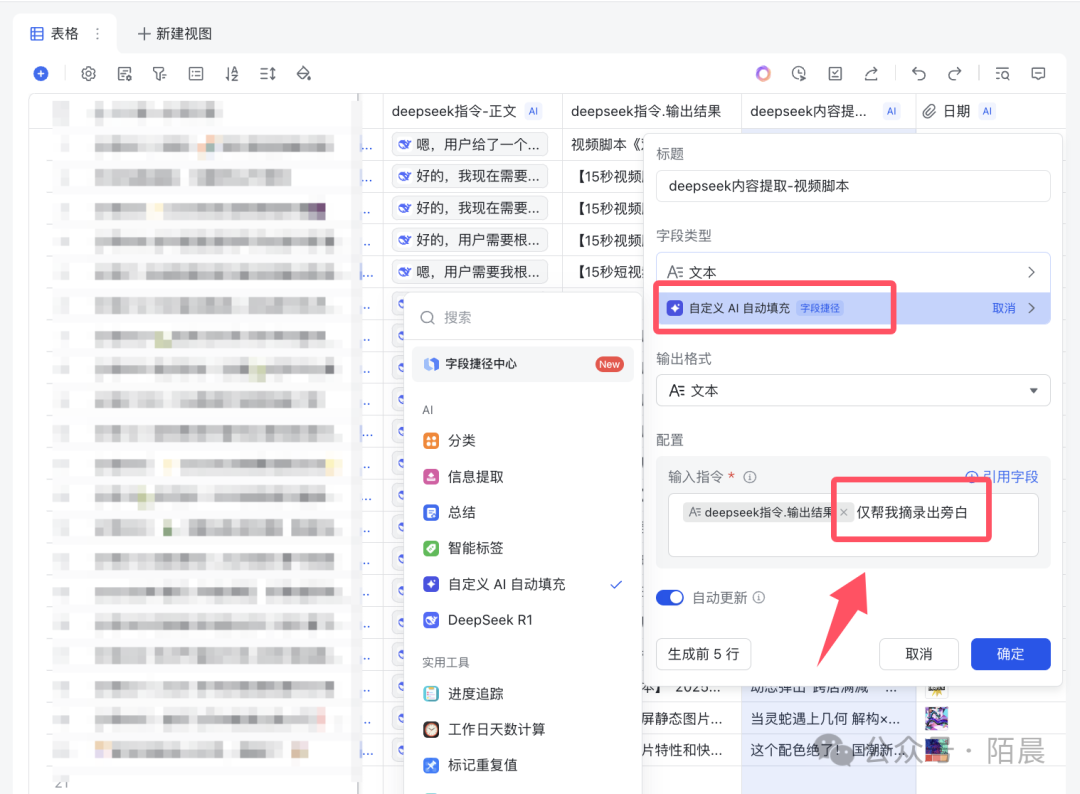Open the cell 好的，用户需要根...
Screen dimensions: 1080x794
point(470,240)
